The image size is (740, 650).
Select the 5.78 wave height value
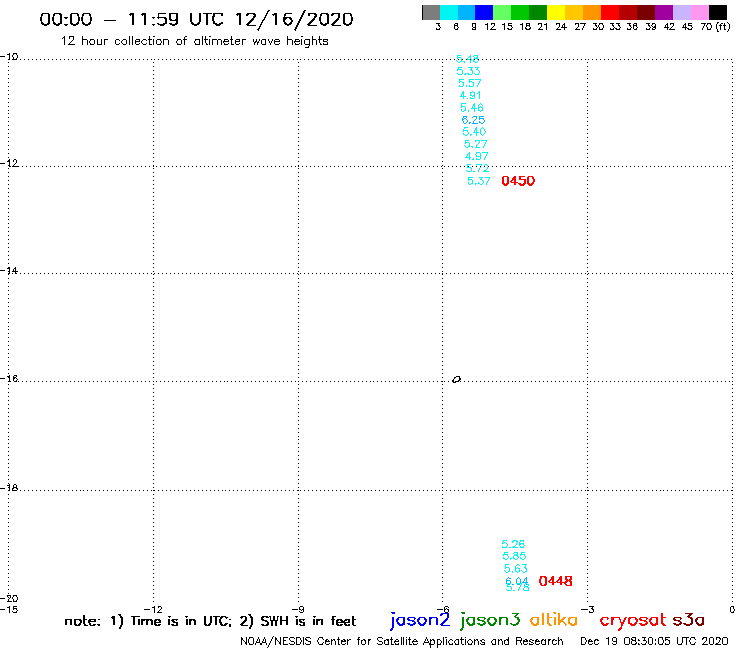coord(518,588)
